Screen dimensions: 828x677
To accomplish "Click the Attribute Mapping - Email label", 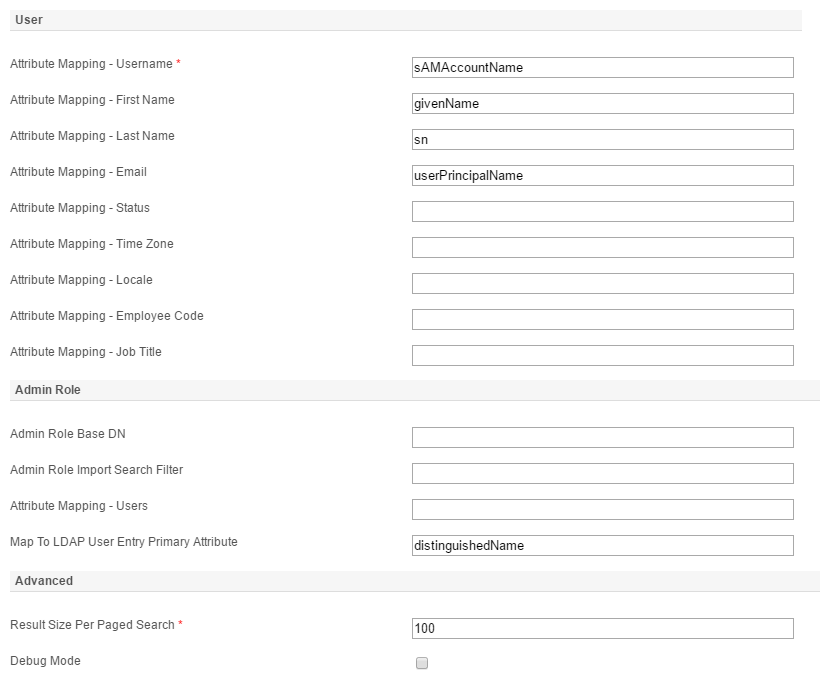I will point(78,172).
